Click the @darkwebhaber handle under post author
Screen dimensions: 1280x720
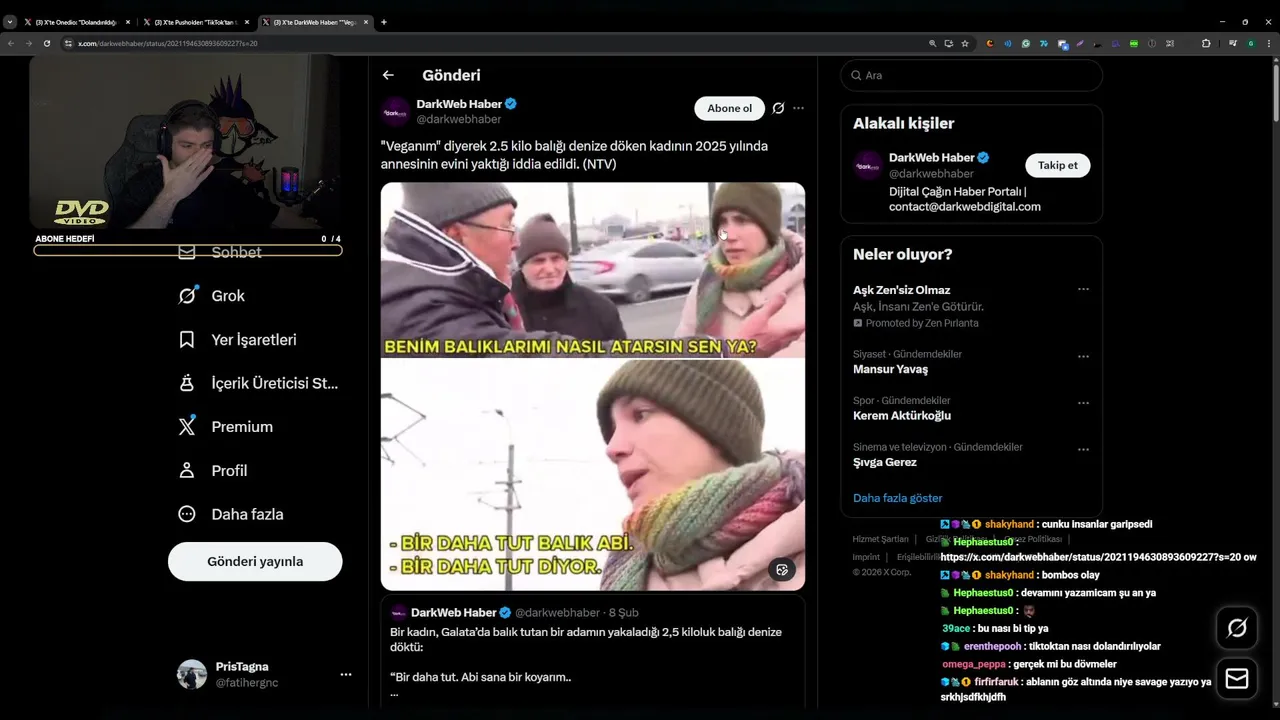(x=458, y=119)
